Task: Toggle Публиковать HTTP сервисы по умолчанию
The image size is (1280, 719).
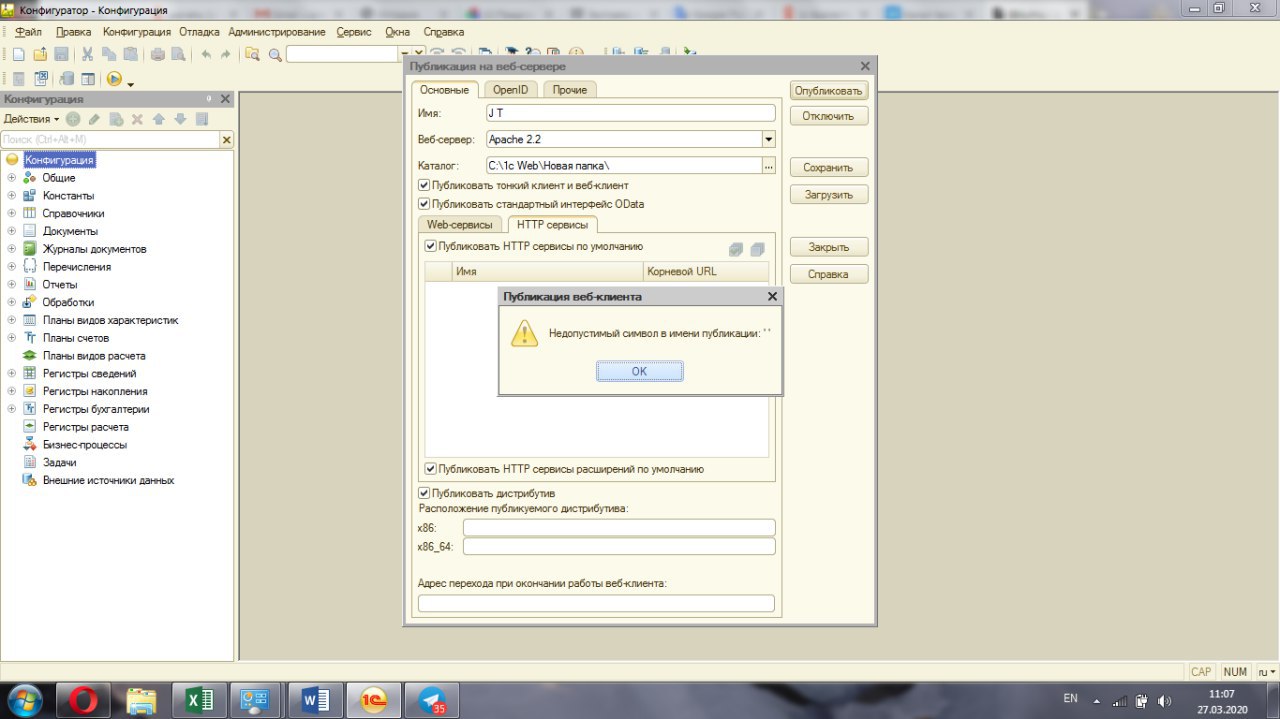Action: tap(431, 246)
